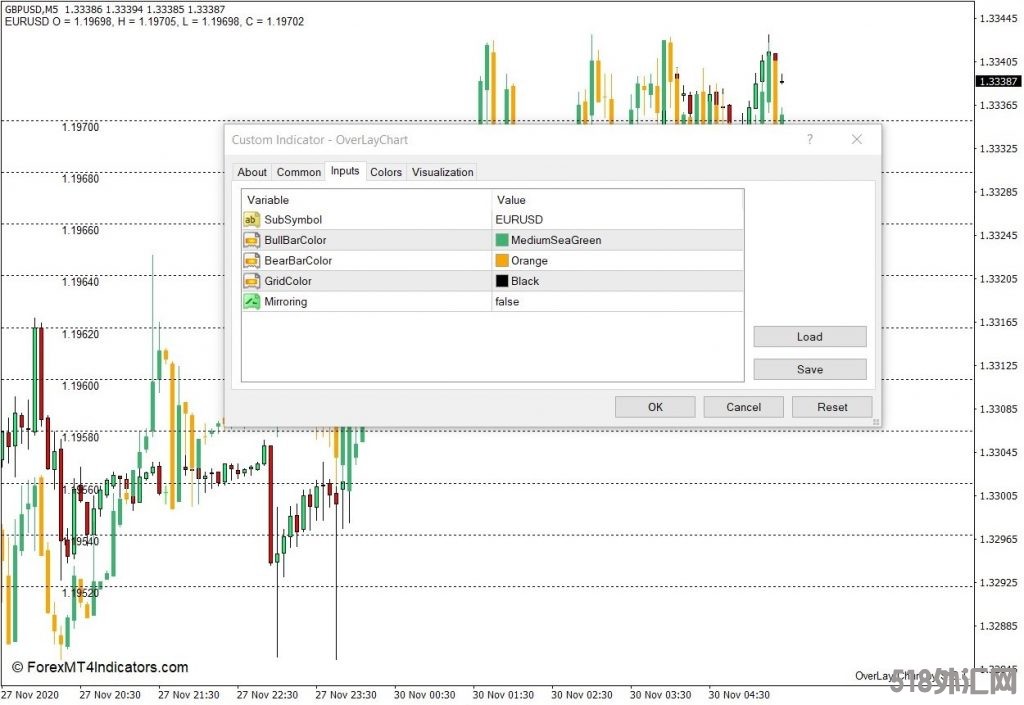The width and height of the screenshot is (1024, 705).
Task: Open the About tab
Action: pyautogui.click(x=251, y=172)
